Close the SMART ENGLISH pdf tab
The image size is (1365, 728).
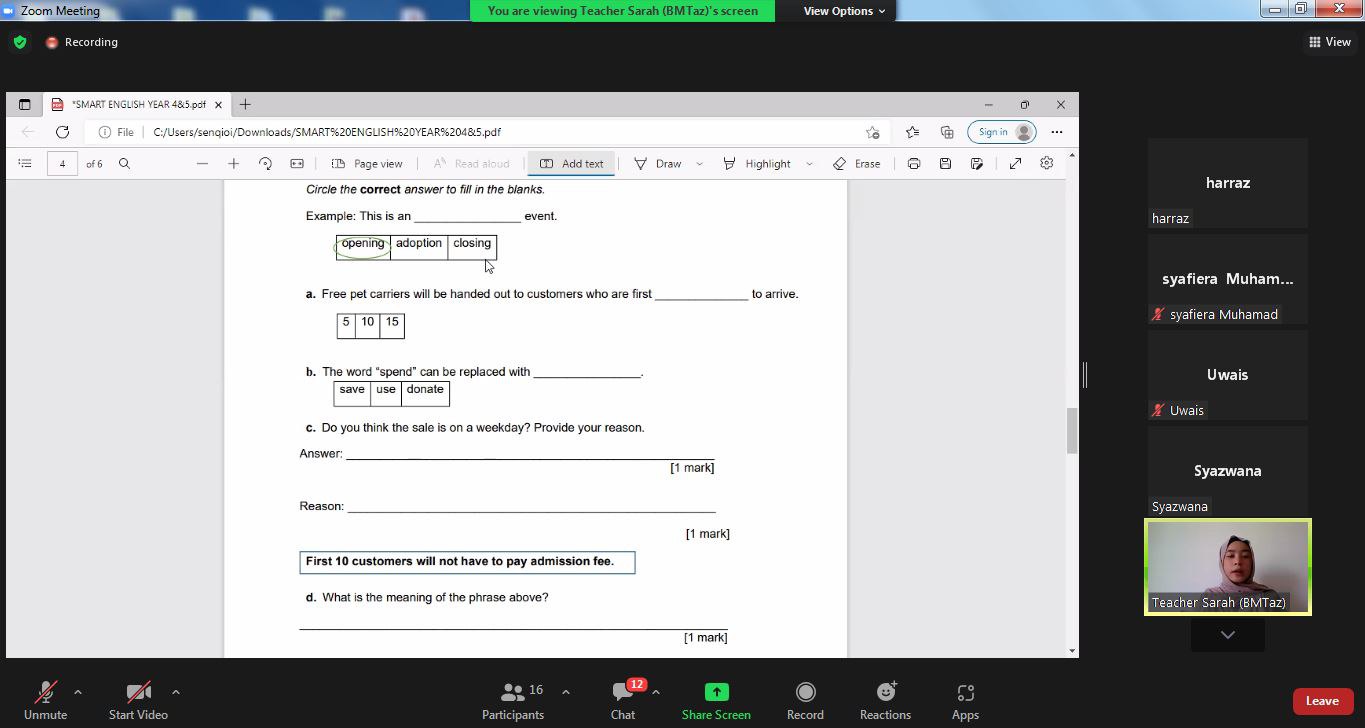[218, 104]
